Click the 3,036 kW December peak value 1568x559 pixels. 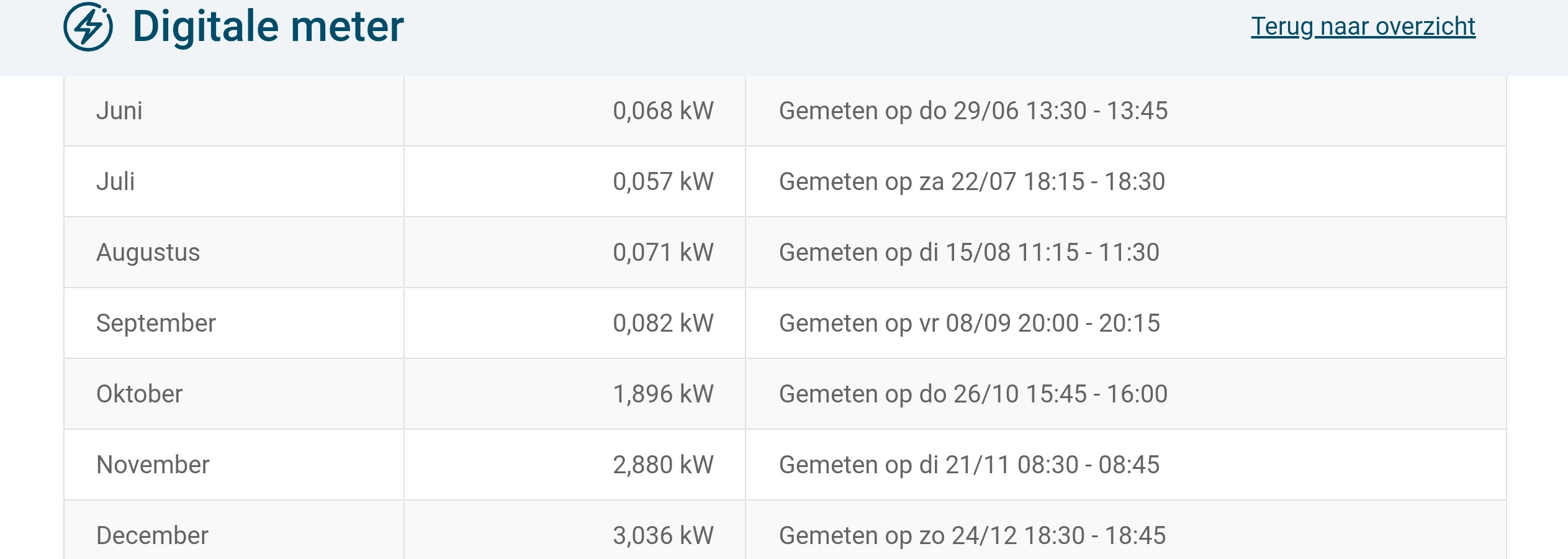[x=663, y=536]
